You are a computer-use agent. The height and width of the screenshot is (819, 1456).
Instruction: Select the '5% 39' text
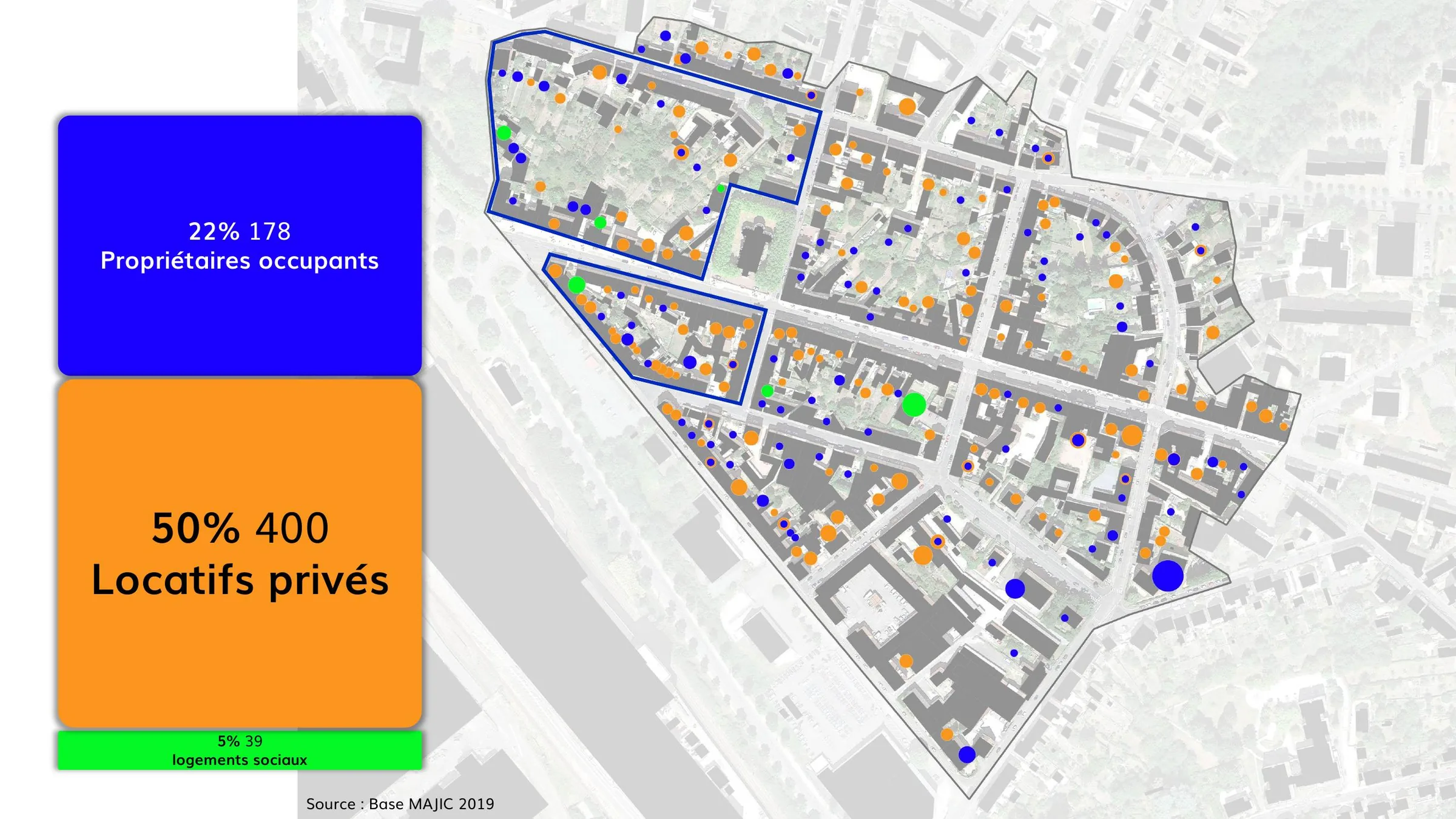coord(240,741)
